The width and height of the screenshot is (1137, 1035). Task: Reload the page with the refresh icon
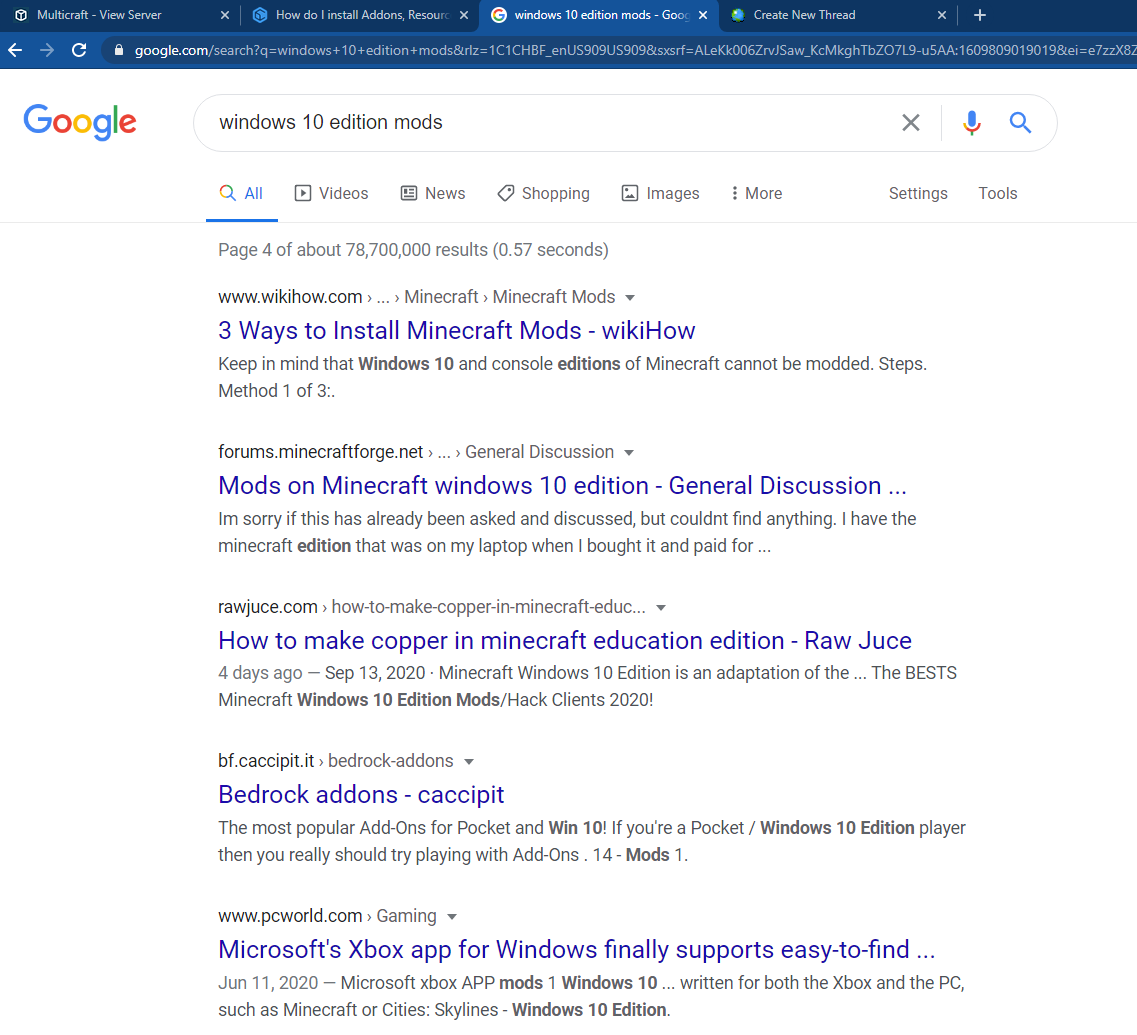pos(79,50)
